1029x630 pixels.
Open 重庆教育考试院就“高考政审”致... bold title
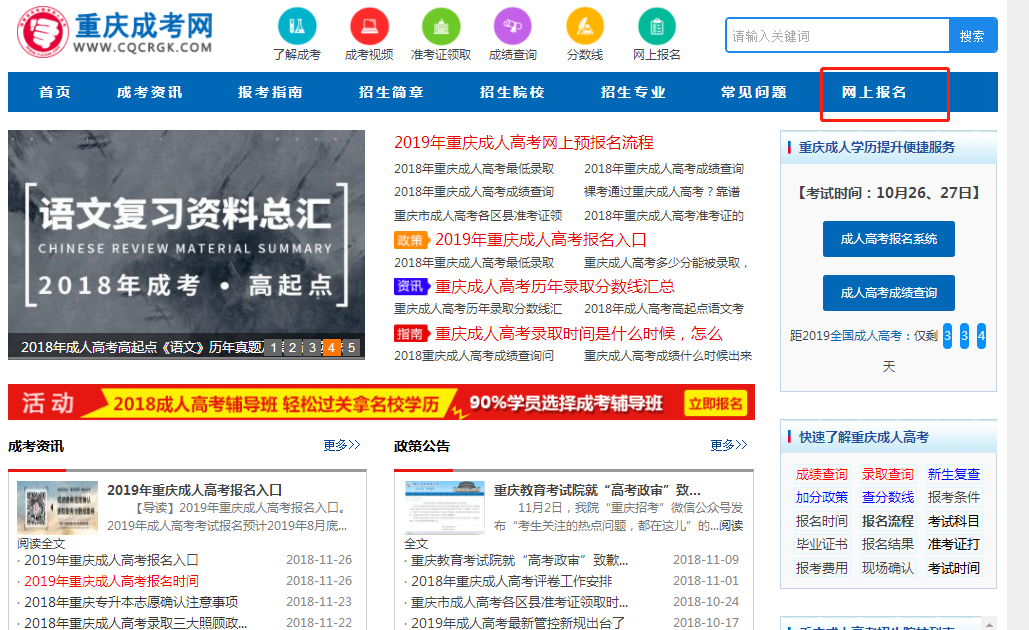coord(597,490)
